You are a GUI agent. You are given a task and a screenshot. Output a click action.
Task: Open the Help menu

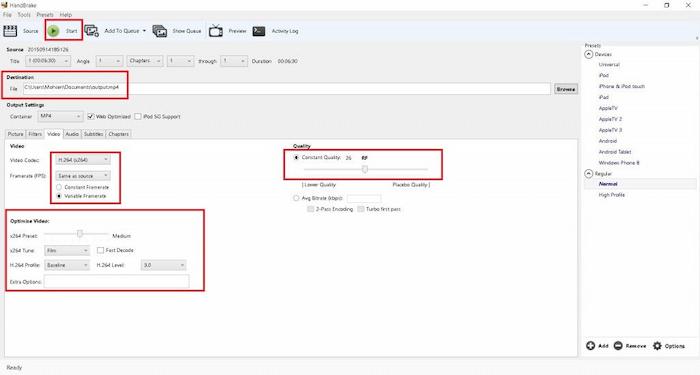click(66, 15)
